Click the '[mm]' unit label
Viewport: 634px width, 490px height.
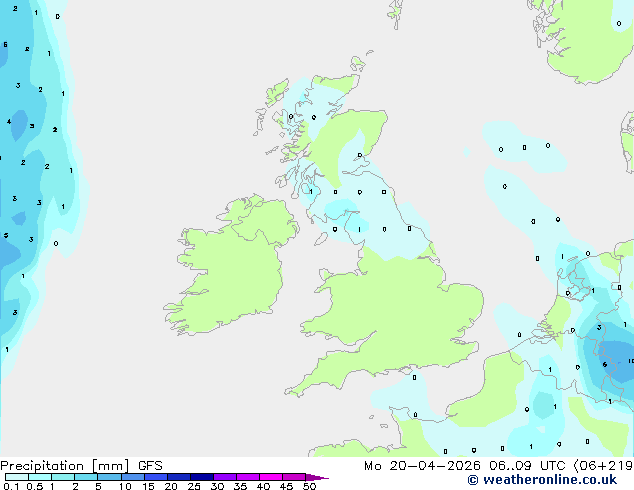(110, 466)
